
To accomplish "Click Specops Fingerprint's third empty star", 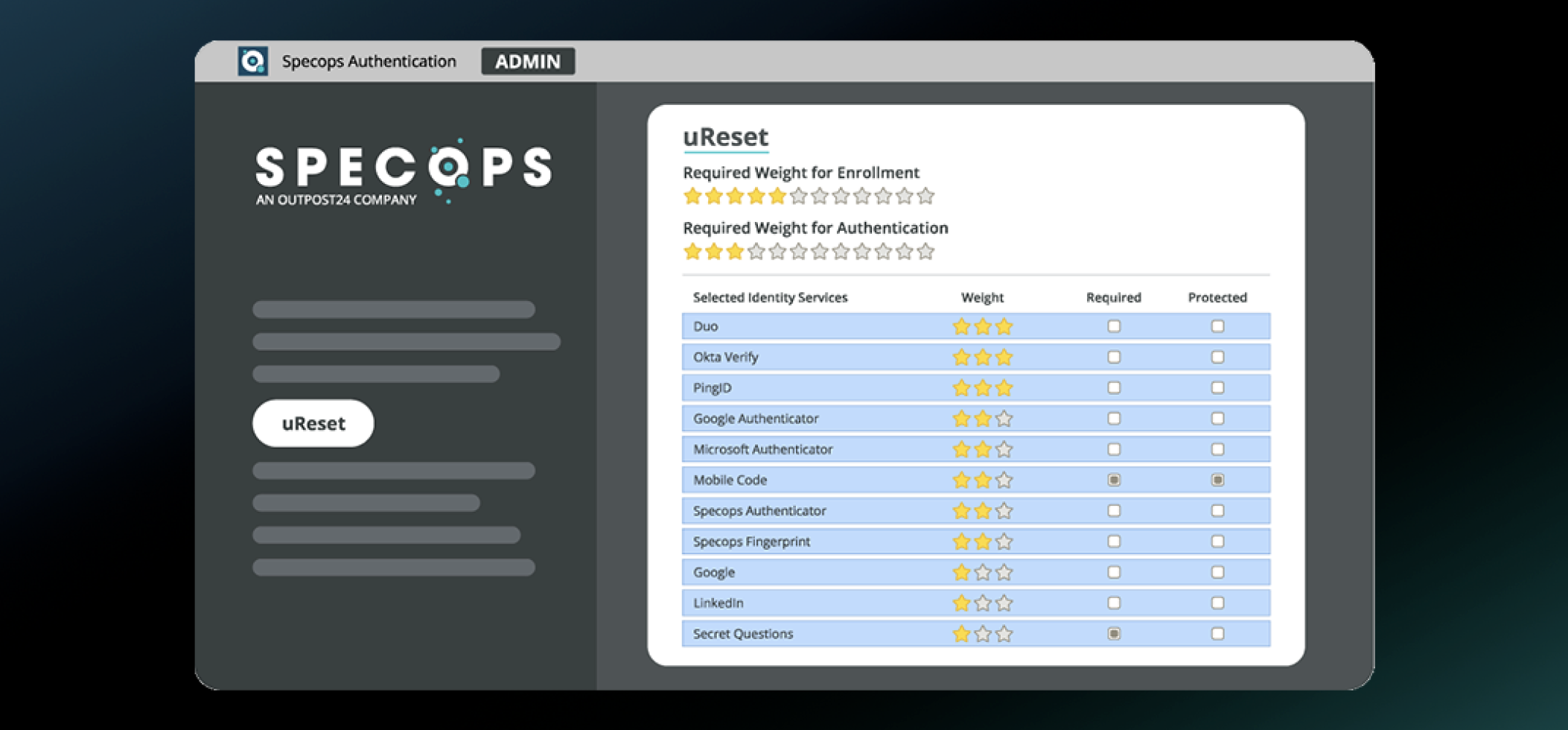I will 1004,542.
